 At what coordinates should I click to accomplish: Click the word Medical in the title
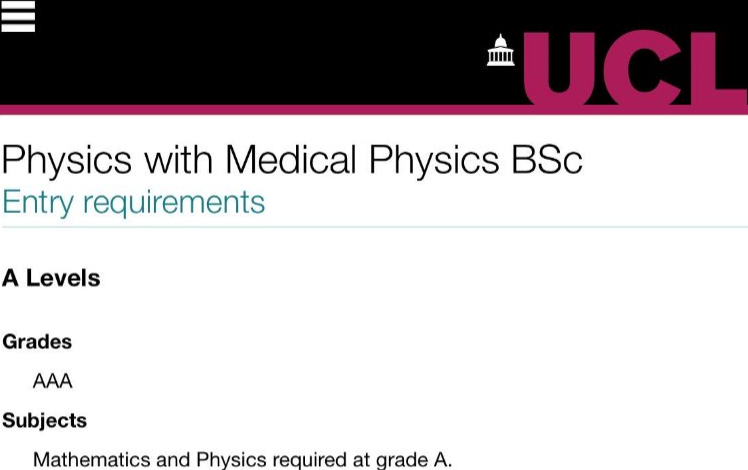click(291, 159)
